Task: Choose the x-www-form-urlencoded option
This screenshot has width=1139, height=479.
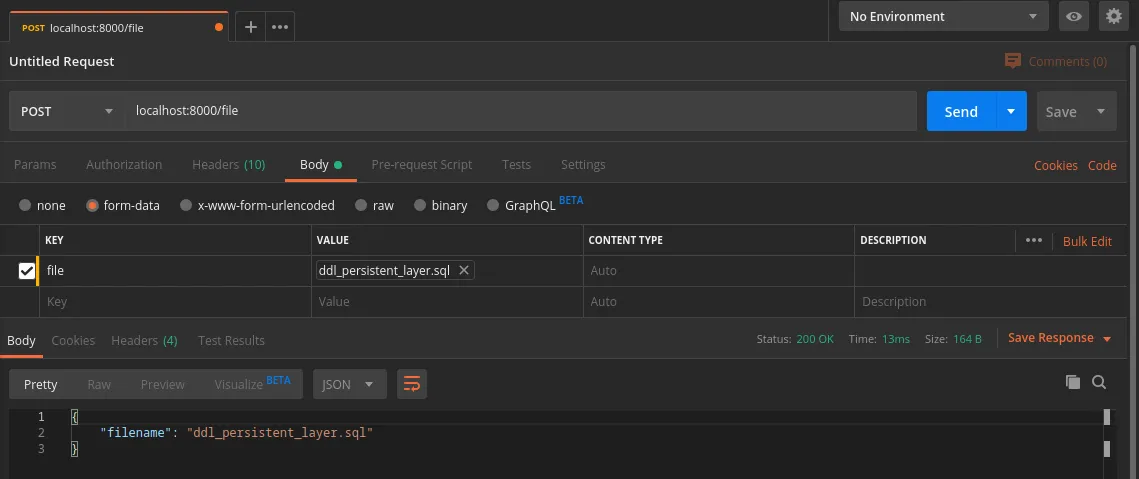Action: point(257,205)
